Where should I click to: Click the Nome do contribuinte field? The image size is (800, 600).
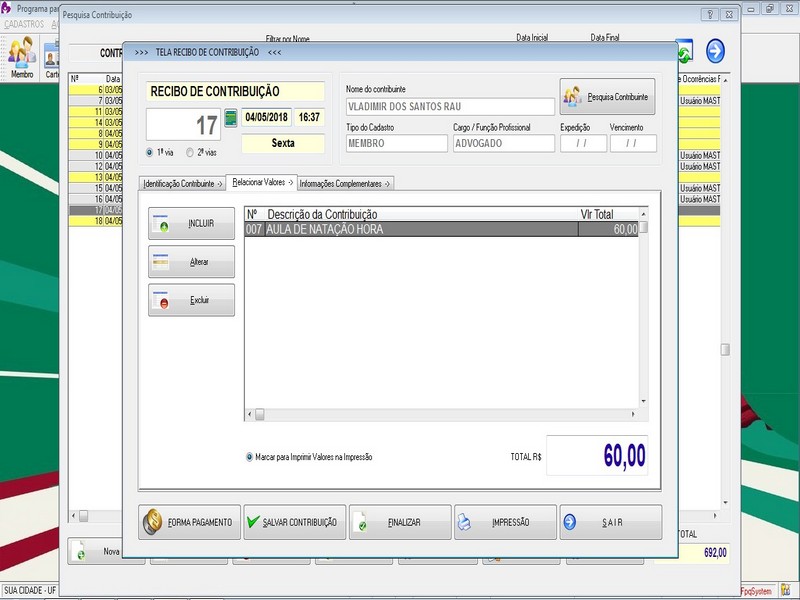[x=450, y=107]
